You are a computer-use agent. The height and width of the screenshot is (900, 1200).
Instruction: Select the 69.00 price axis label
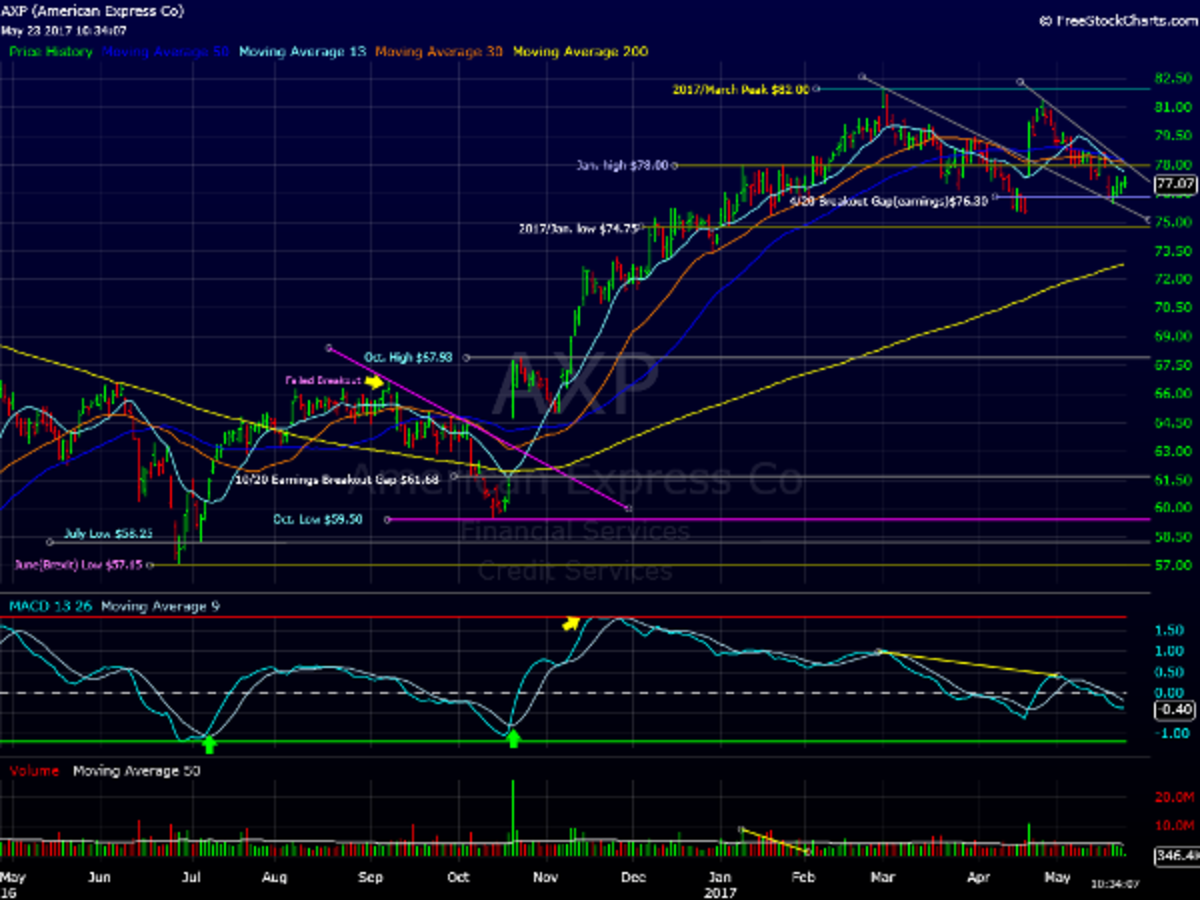[x=1172, y=337]
